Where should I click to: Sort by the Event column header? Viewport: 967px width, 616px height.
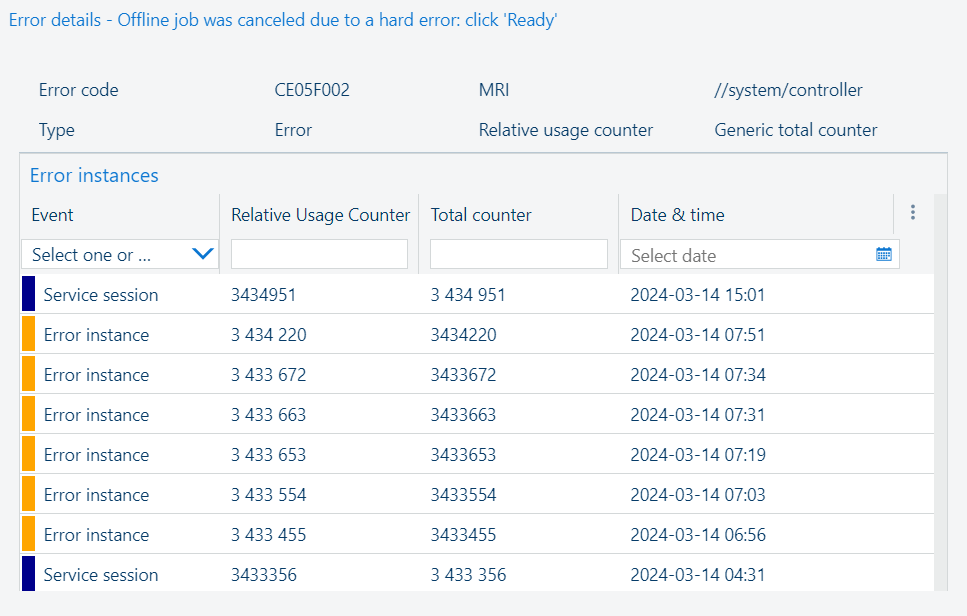(53, 215)
